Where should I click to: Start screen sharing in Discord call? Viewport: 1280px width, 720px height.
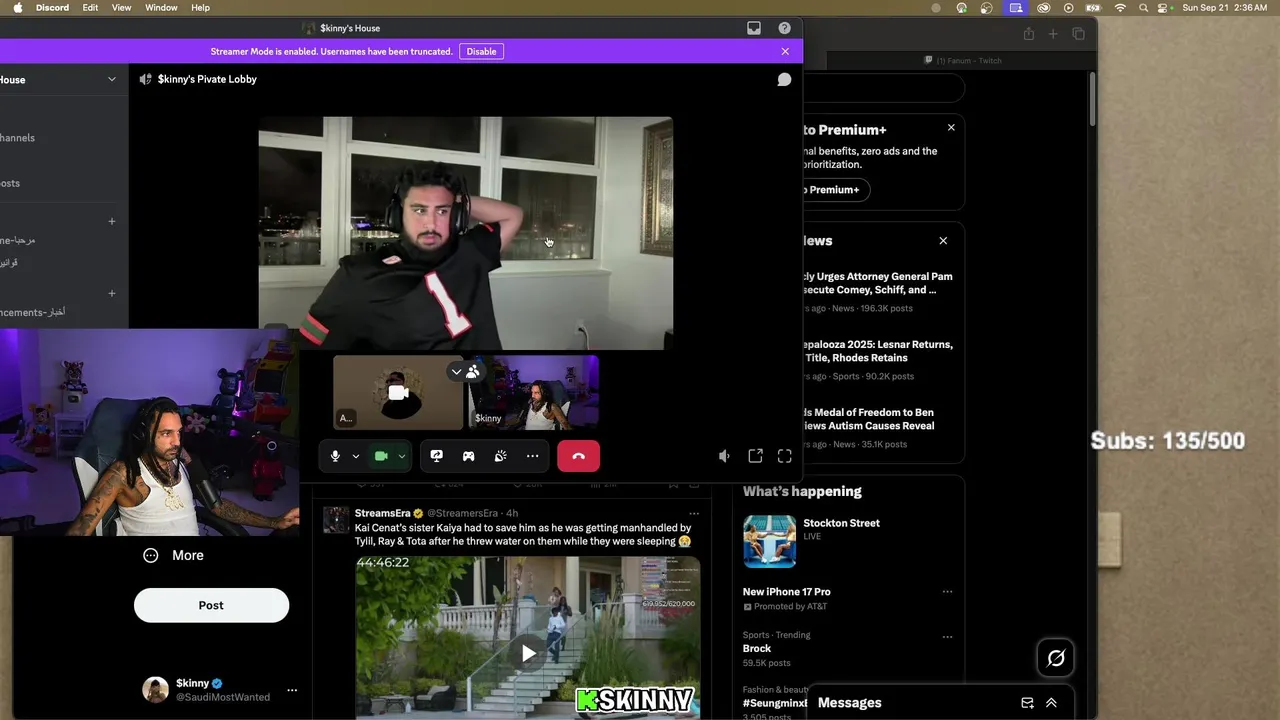(436, 456)
